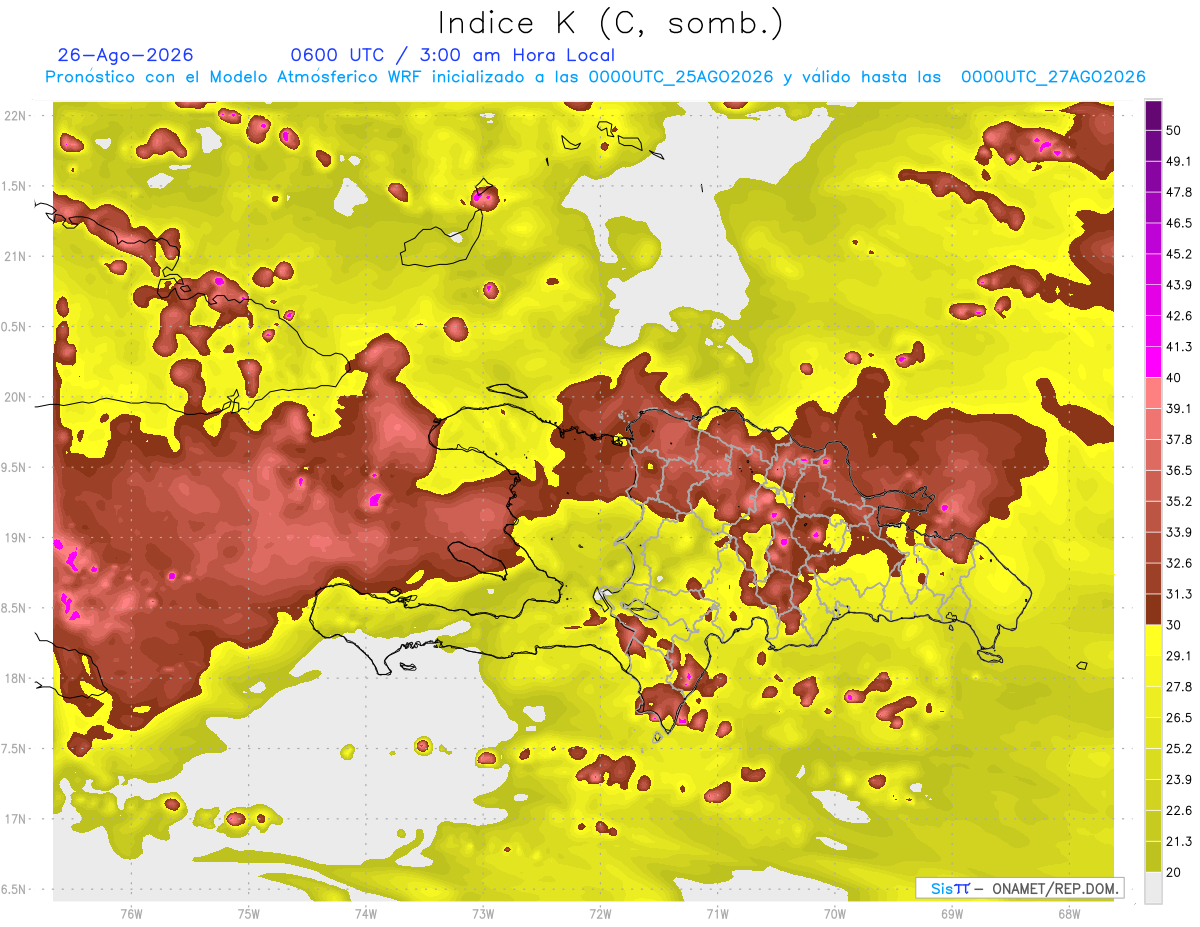This screenshot has width=1200, height=927.
Task: Click the colorbar value 27.8
Action: coord(1179,686)
